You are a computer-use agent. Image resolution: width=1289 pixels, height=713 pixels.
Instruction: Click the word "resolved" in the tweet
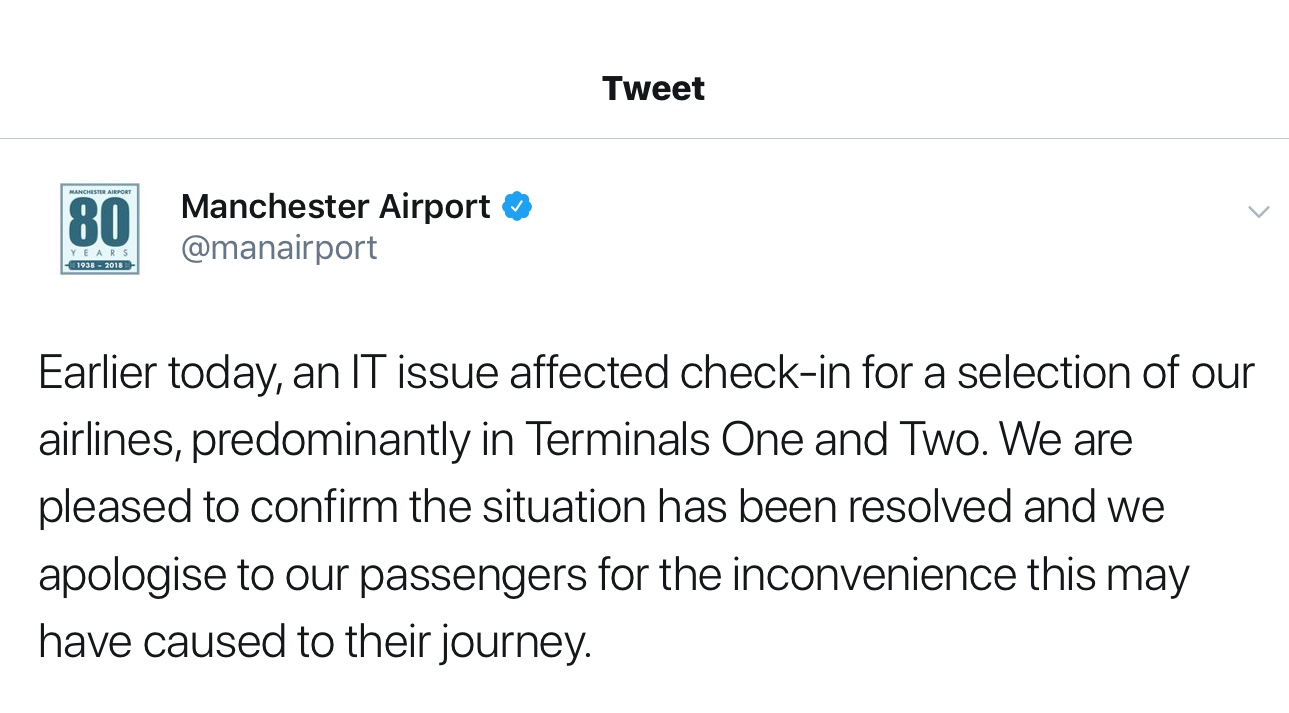(x=929, y=507)
